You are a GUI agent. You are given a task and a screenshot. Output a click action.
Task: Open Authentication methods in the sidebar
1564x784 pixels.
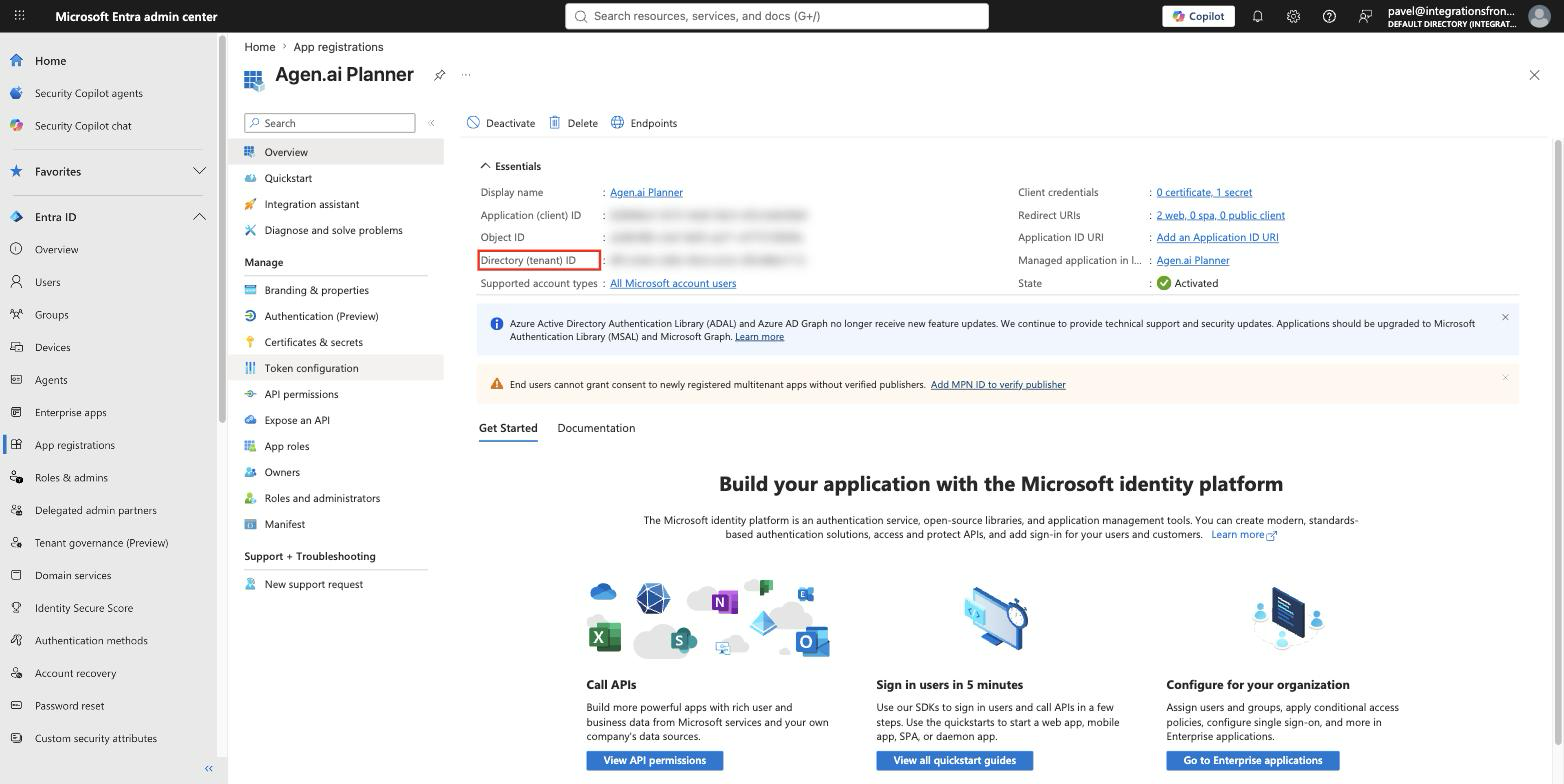pyautogui.click(x=91, y=641)
